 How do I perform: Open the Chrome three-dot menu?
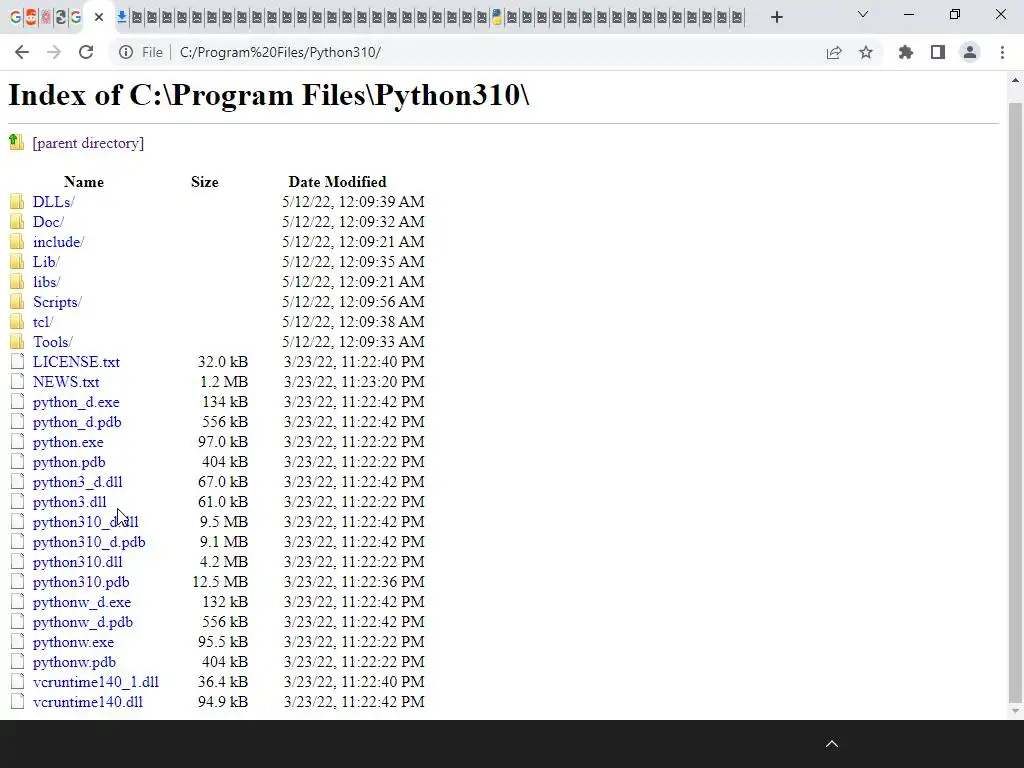click(1002, 52)
